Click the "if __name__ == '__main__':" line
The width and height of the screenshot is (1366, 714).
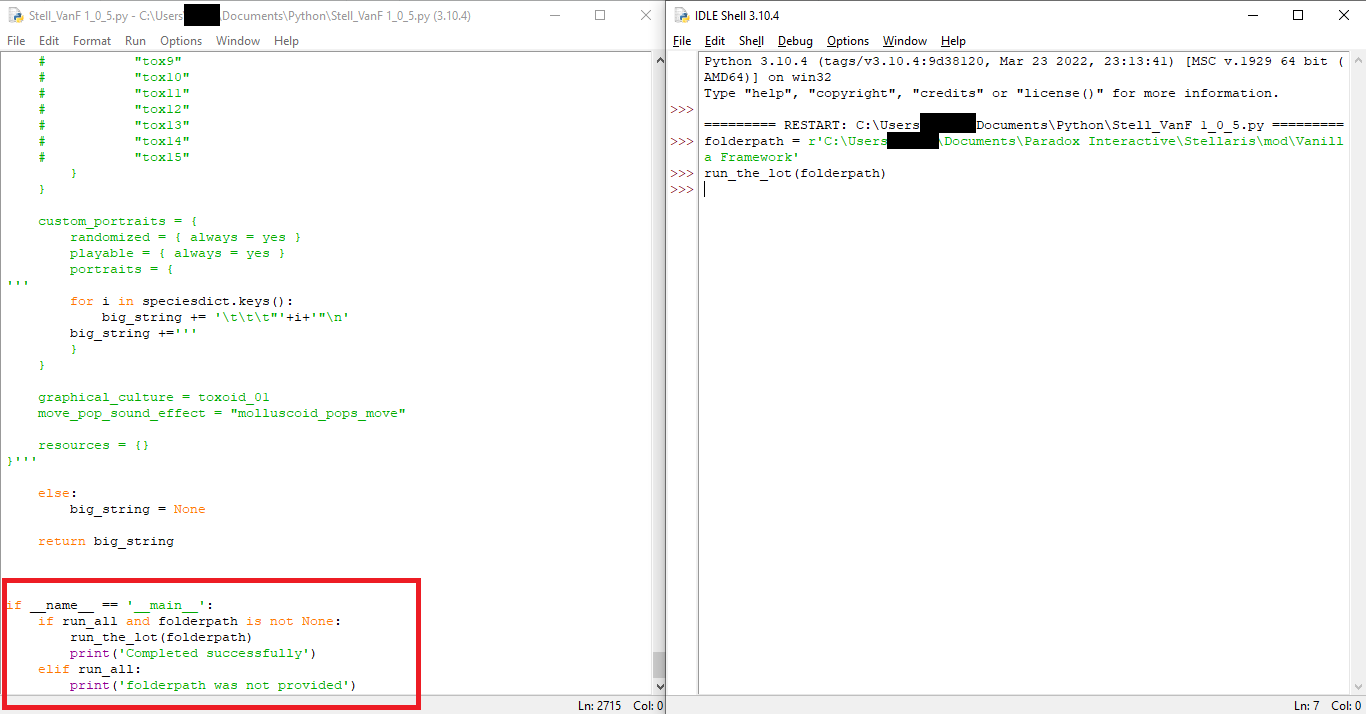point(110,605)
